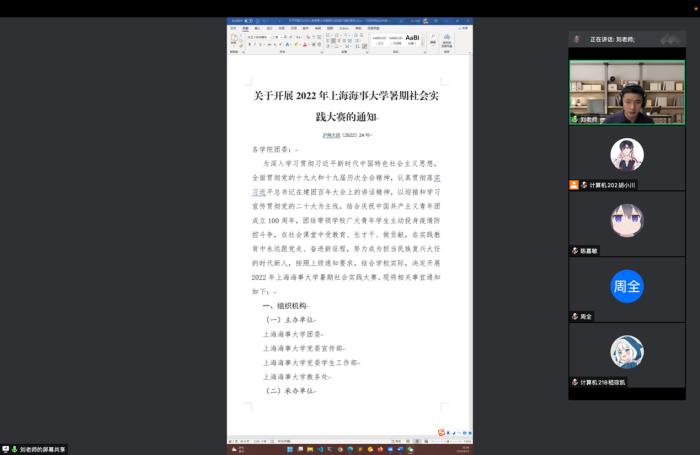
Task: Toggle italic formatting in Word ribbon
Action: click(255, 45)
